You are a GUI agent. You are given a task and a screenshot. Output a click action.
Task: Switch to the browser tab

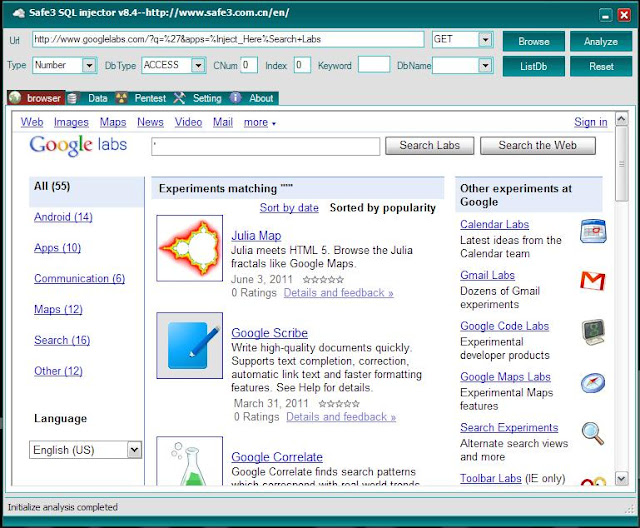click(36, 98)
